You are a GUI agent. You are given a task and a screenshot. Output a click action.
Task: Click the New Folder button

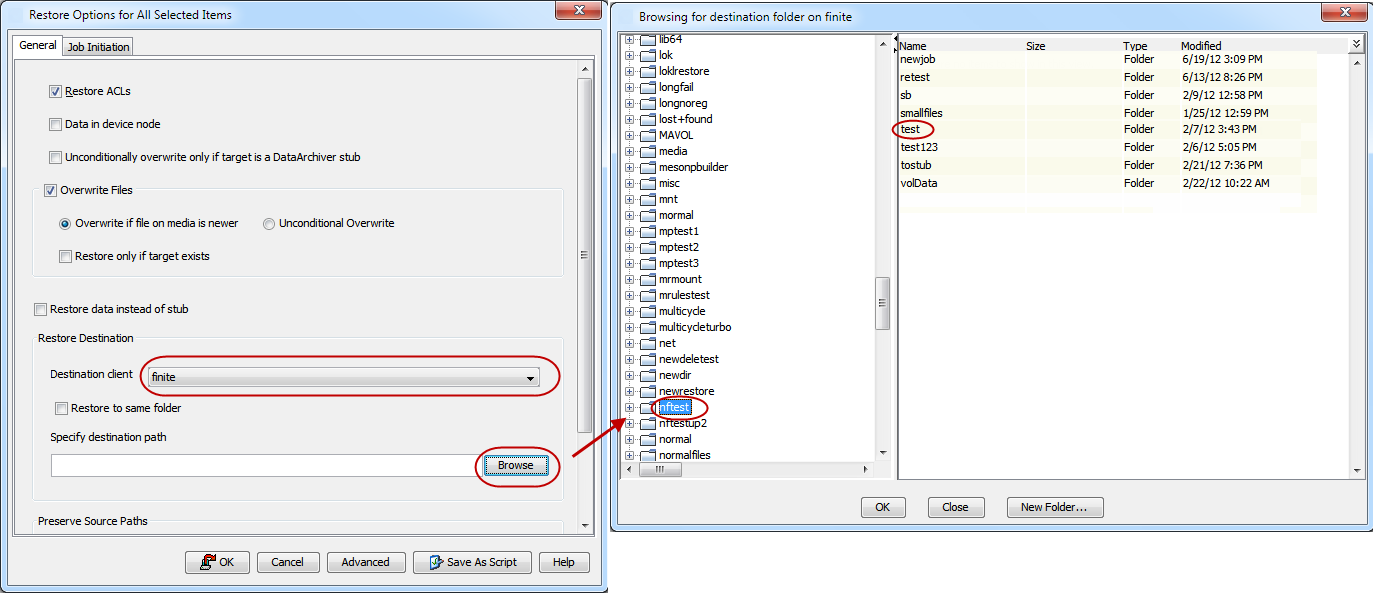(1054, 507)
